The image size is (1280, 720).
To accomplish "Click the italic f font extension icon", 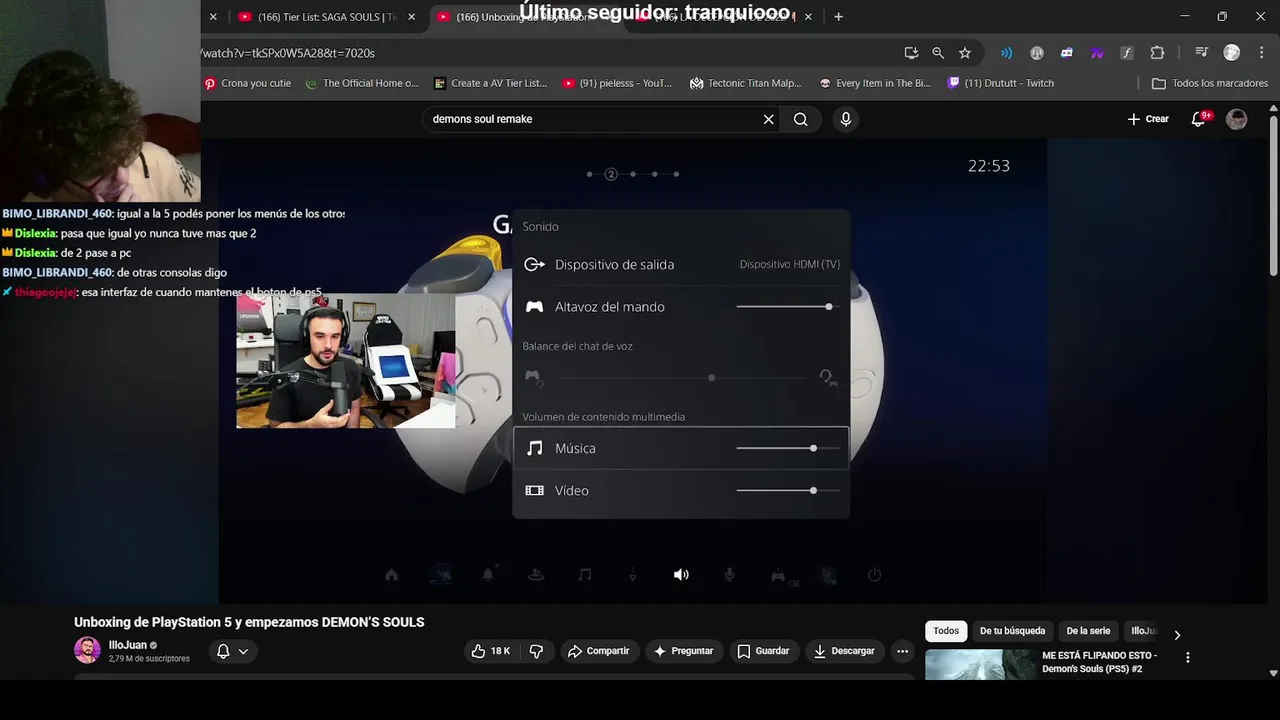I will tap(1127, 53).
